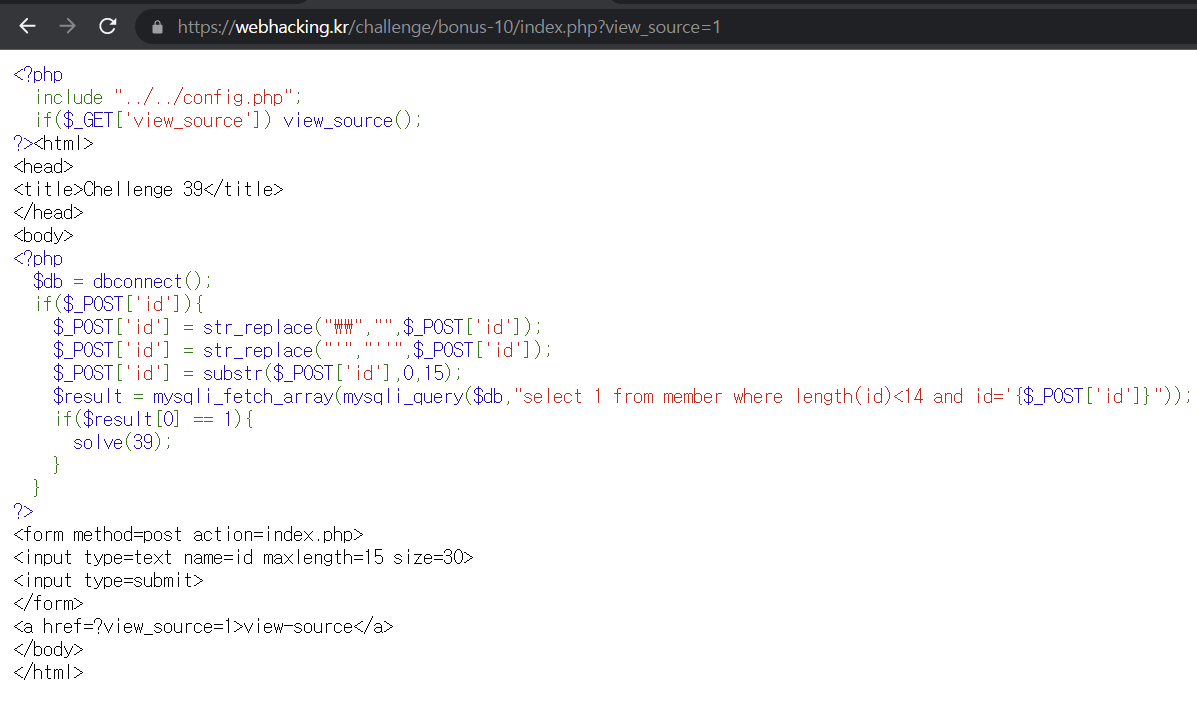Click the '</head>' closing tag line

coord(48,212)
